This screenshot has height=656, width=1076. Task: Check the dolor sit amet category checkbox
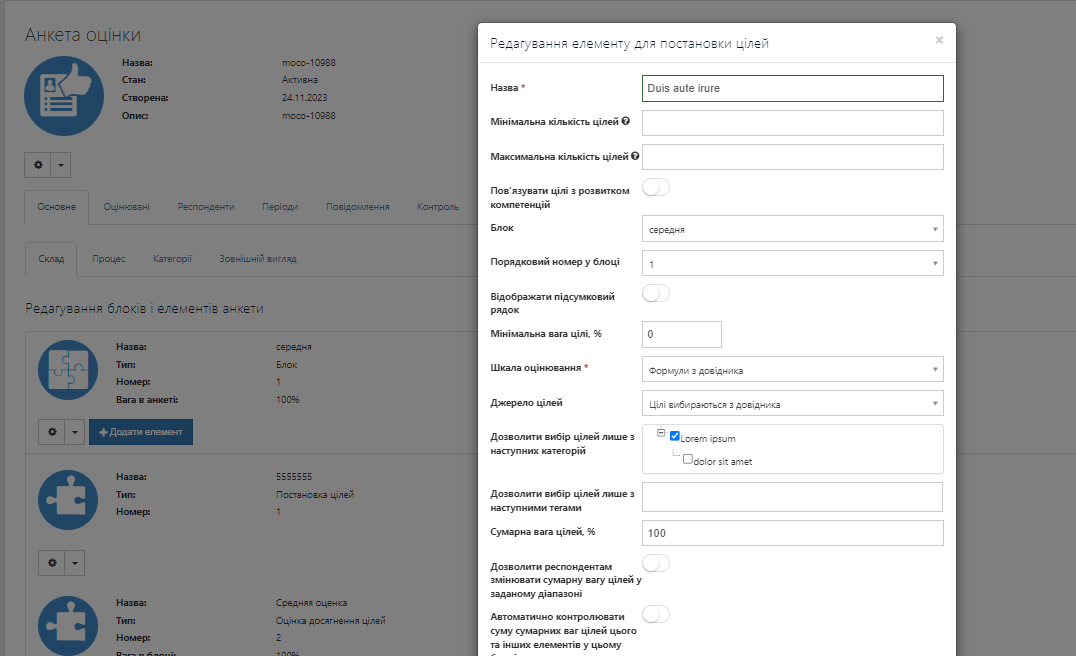(688, 459)
